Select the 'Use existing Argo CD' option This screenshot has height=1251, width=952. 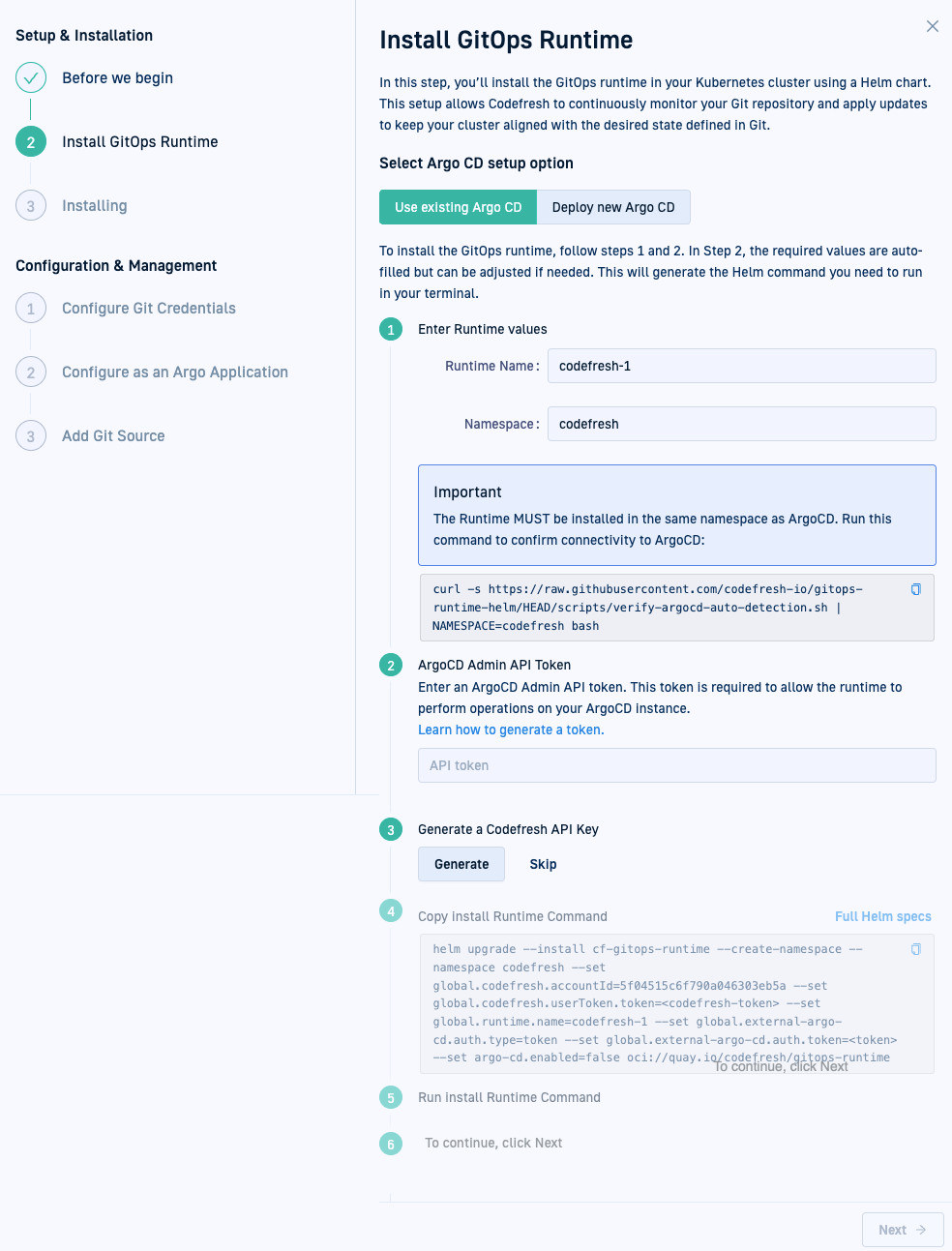(x=458, y=207)
